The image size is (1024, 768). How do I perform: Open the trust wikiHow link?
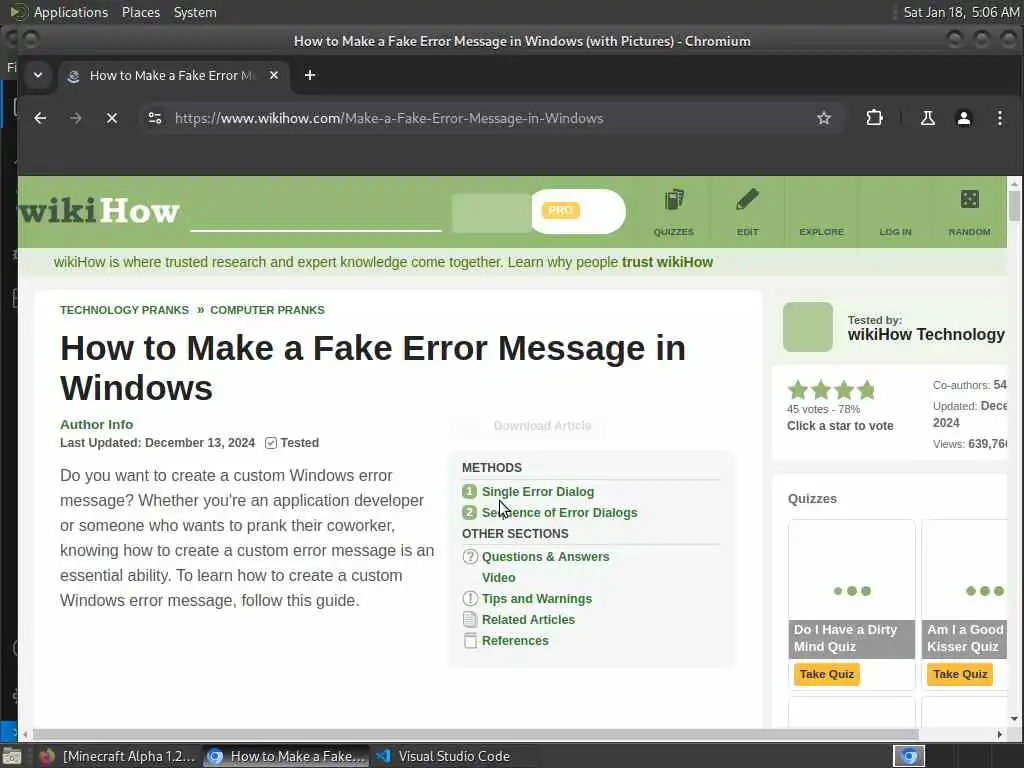[x=667, y=262]
